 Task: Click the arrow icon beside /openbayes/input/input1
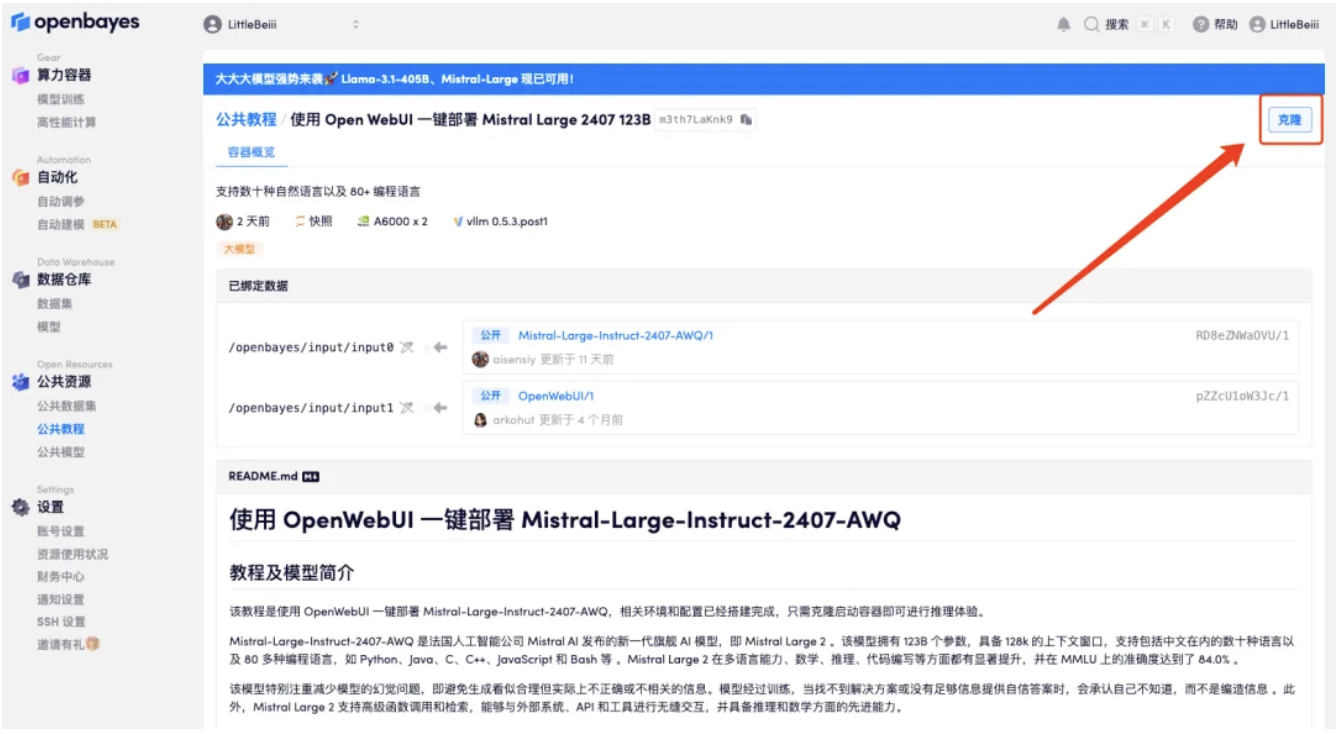[439, 408]
